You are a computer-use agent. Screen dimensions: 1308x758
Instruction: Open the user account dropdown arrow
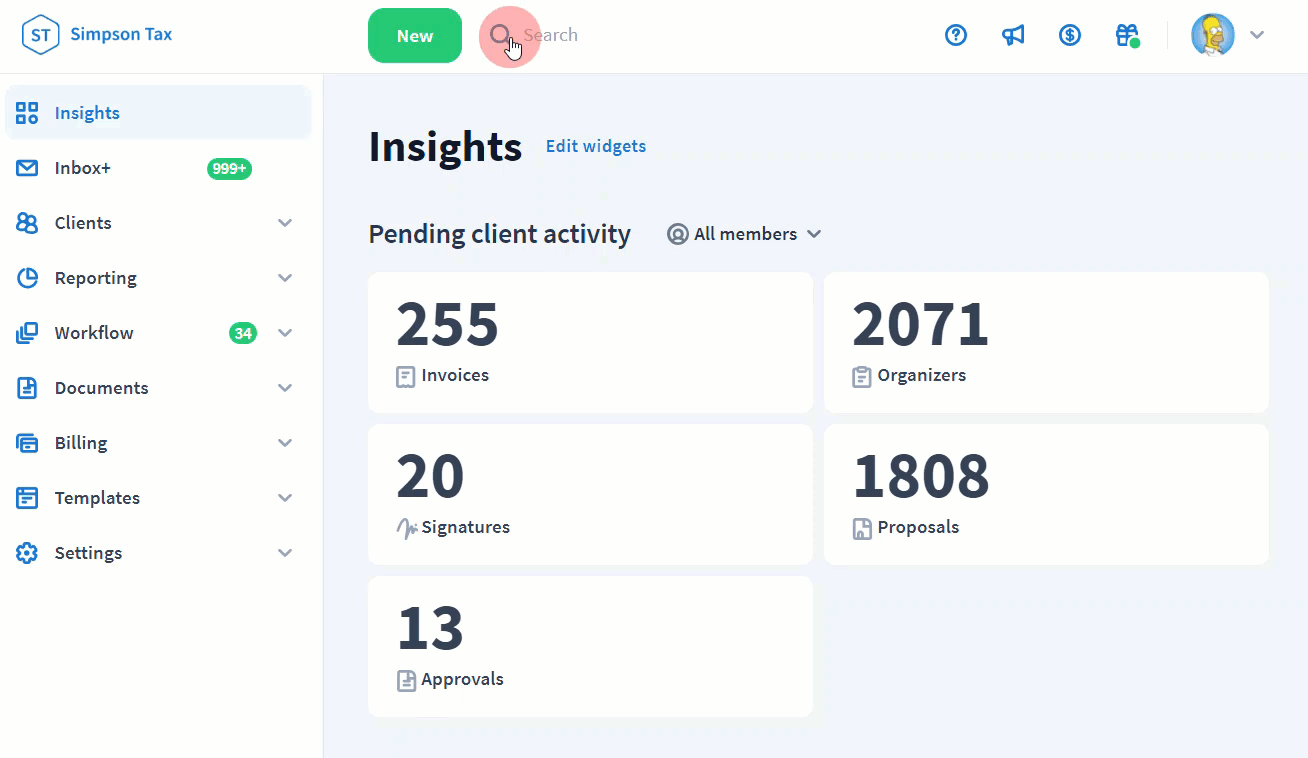(1257, 35)
